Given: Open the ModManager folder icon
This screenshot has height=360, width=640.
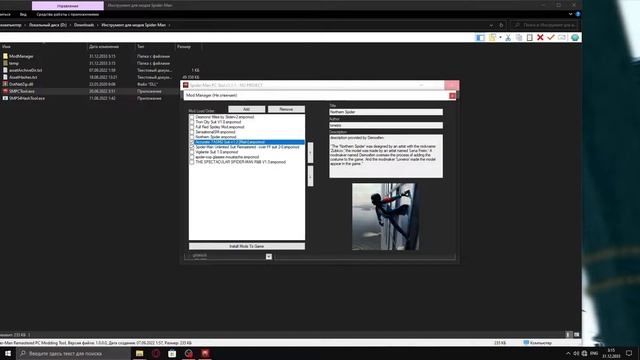Looking at the screenshot, I should coord(5,56).
